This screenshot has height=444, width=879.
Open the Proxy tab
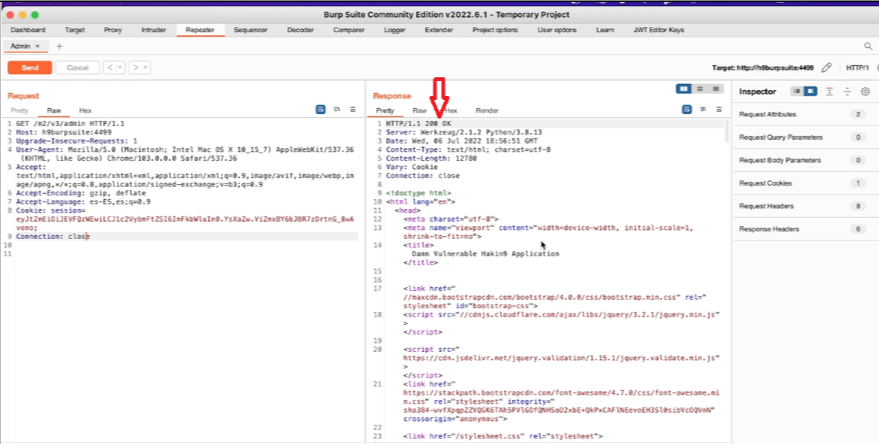(x=113, y=30)
